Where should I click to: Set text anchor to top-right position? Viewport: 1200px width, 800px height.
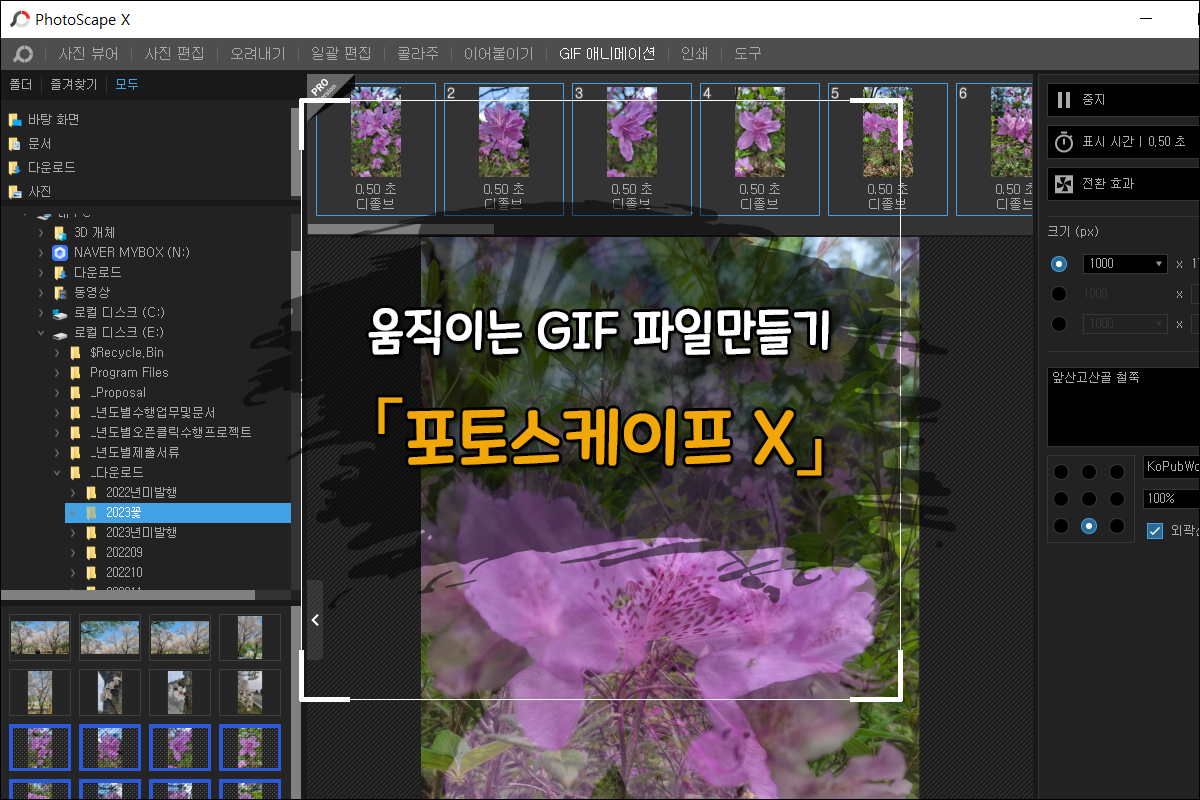(x=1116, y=472)
